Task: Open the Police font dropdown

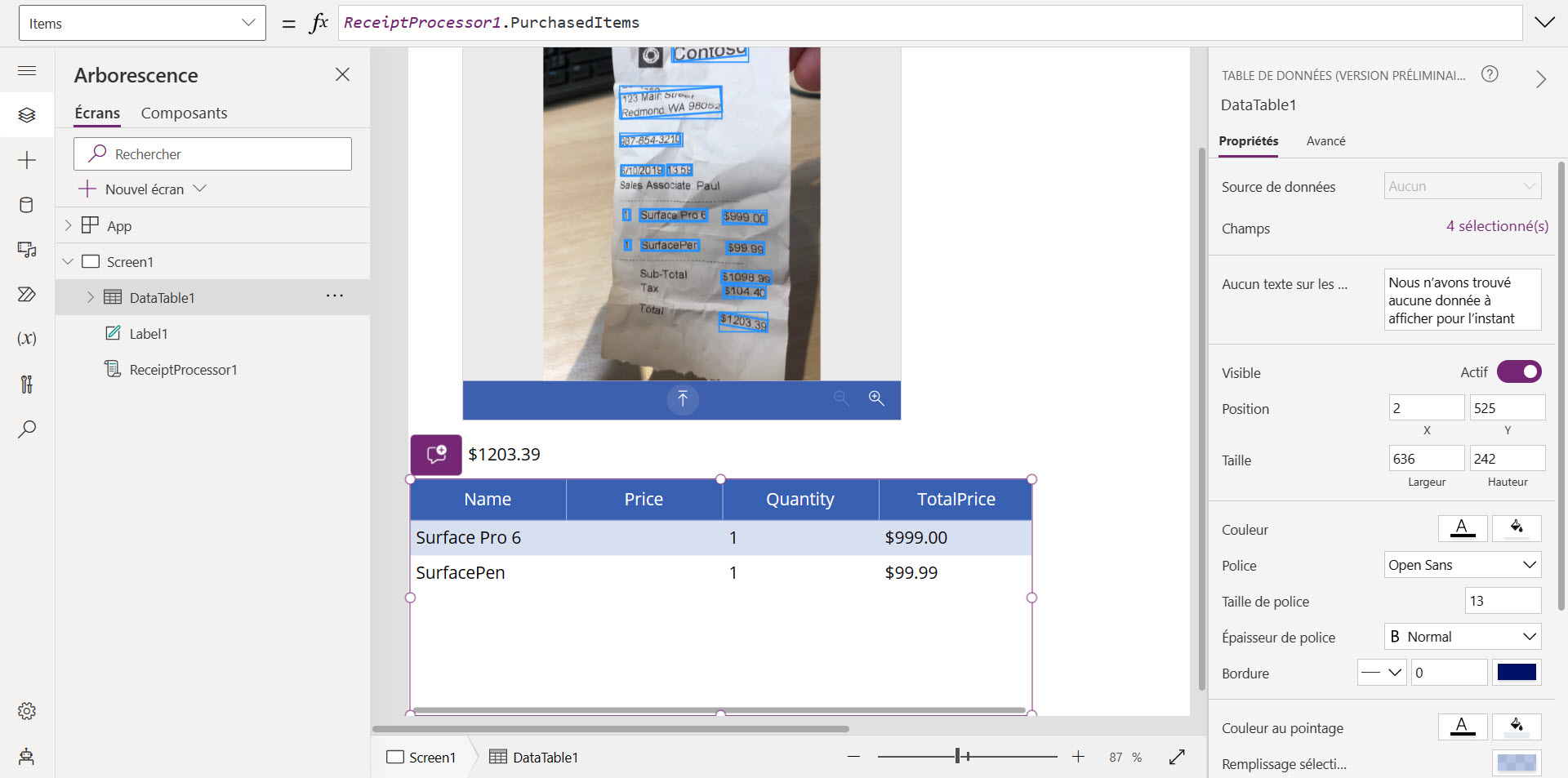Action: point(1463,565)
